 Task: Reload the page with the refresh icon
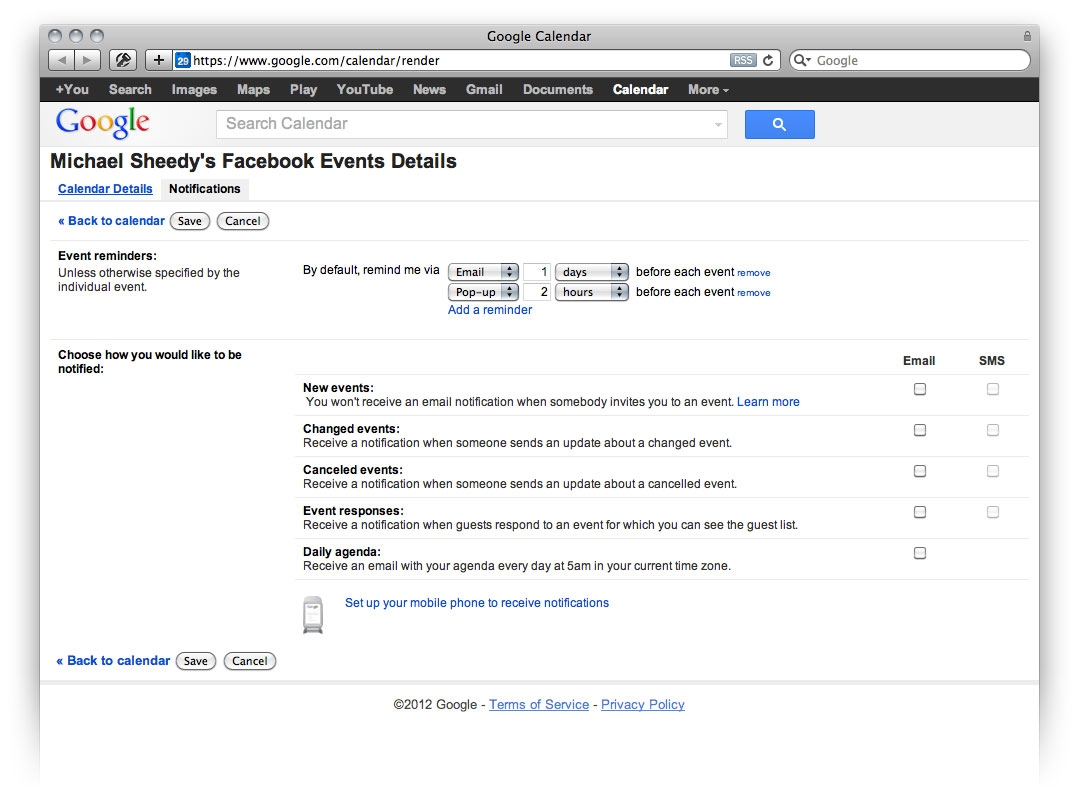[x=768, y=61]
